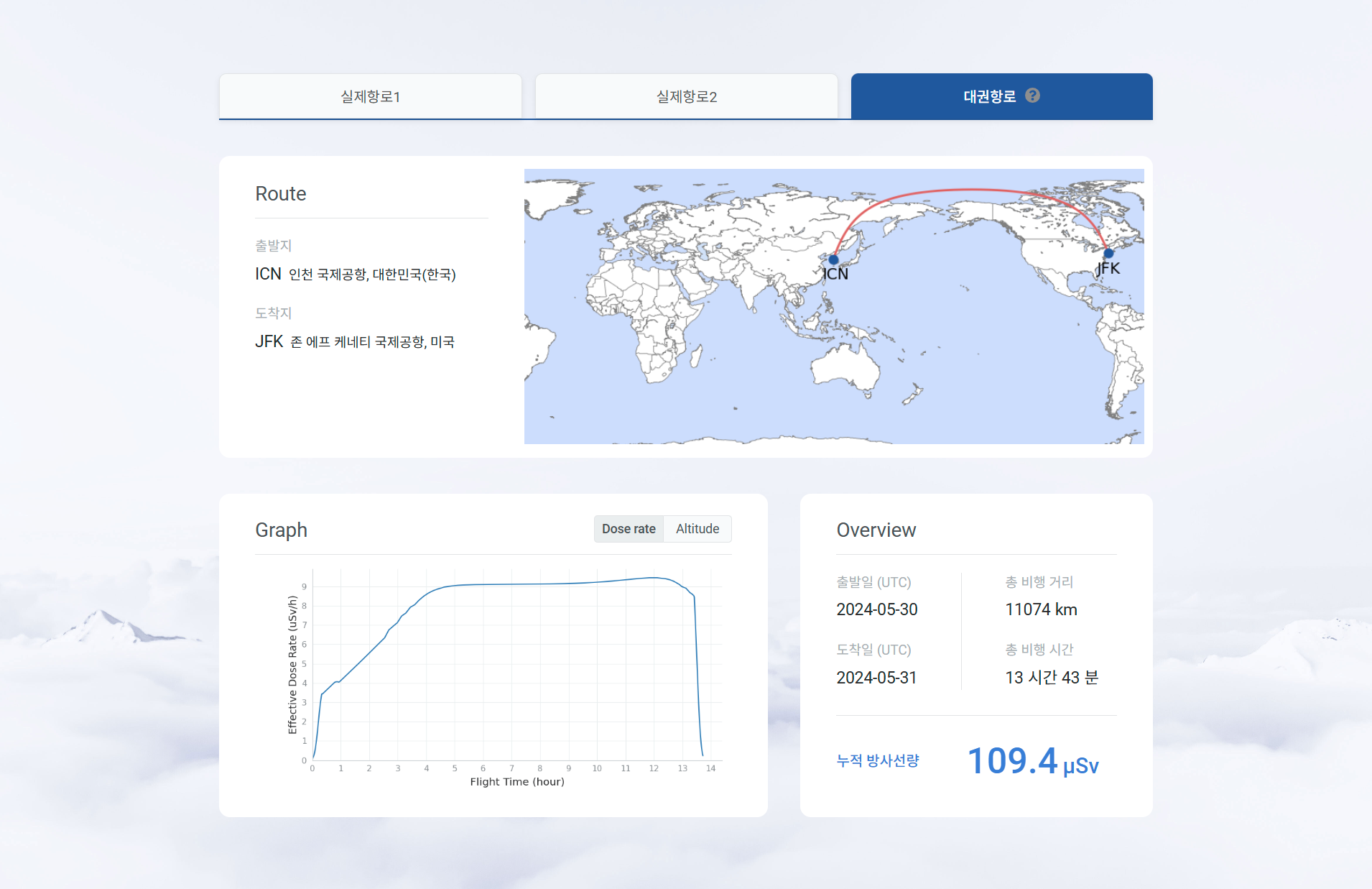Click the Effective Dose Rate axis label
The image size is (1372, 889).
point(292,665)
